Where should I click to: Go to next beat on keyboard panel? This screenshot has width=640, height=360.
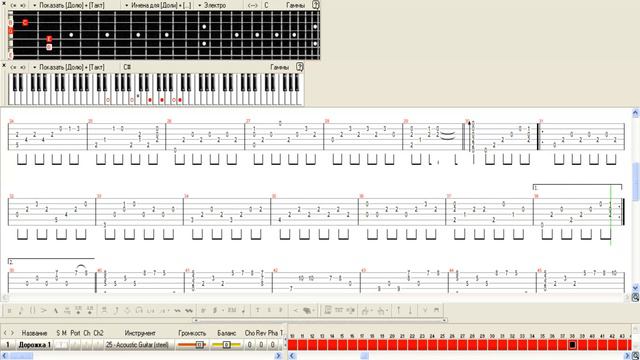click(23, 67)
